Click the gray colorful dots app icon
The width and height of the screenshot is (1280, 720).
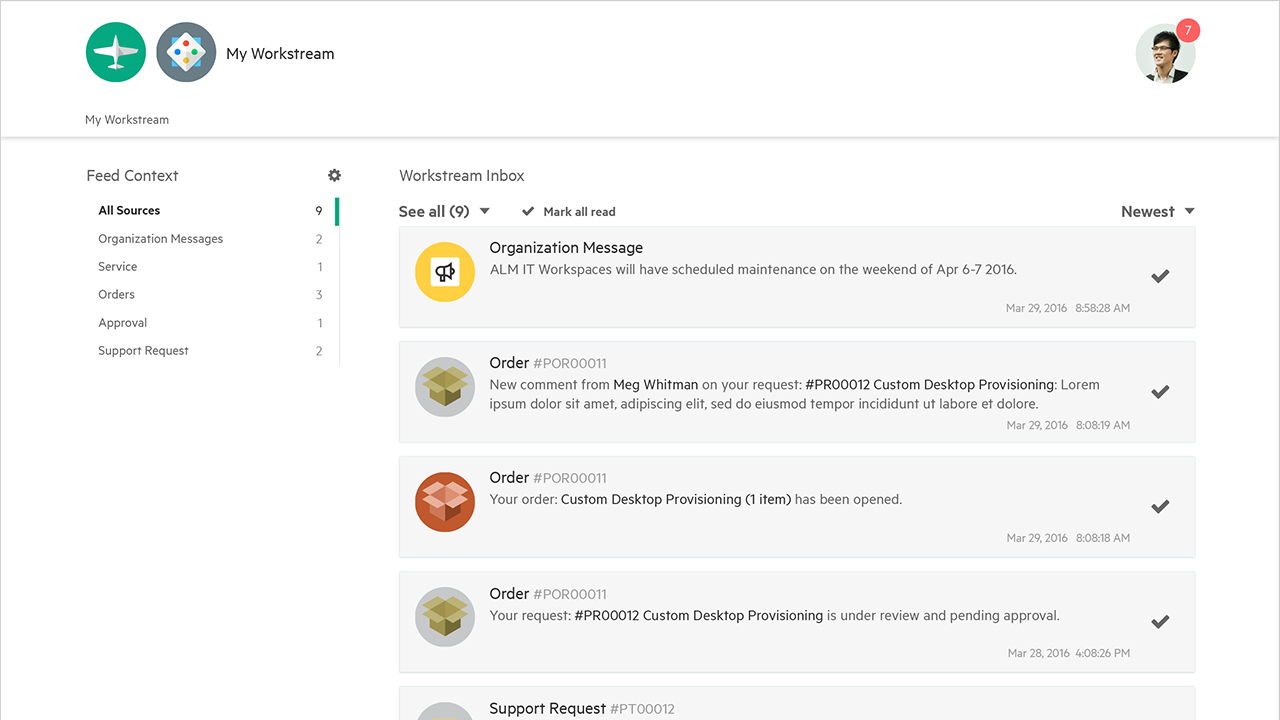coord(186,52)
